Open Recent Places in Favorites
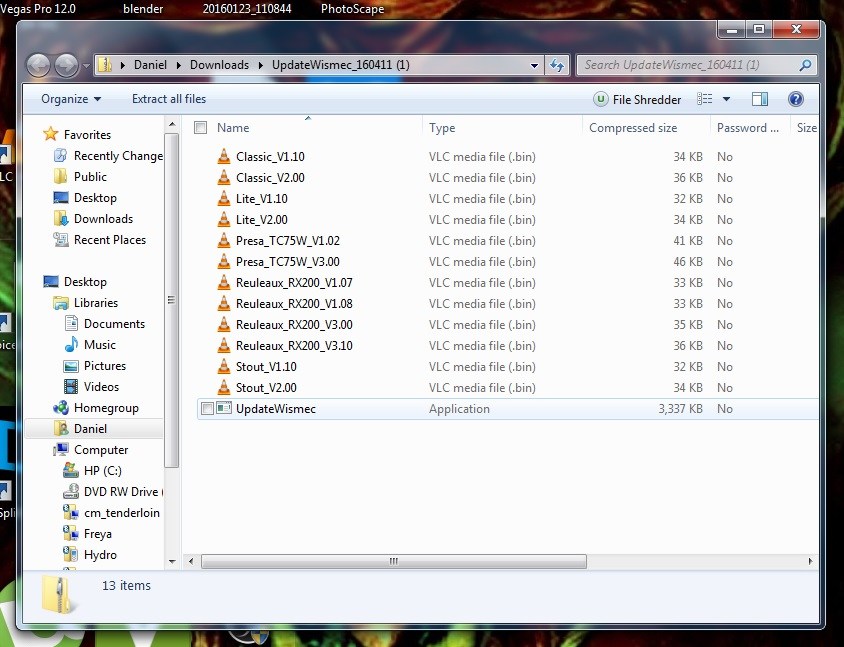 point(99,240)
